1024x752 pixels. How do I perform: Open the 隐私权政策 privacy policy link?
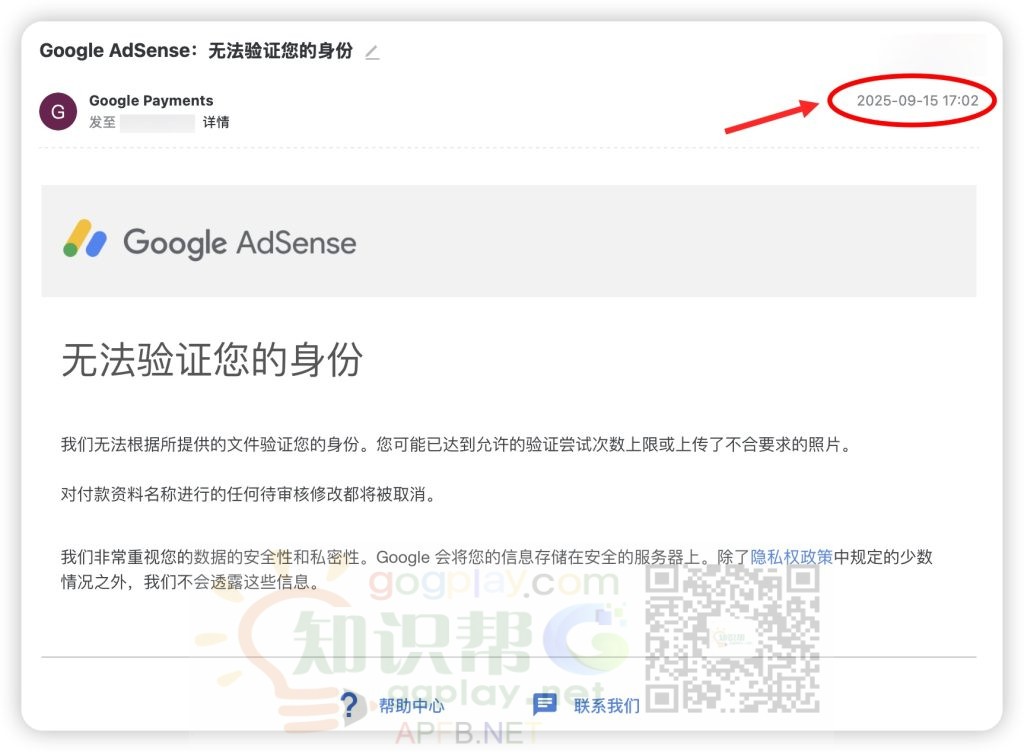point(792,557)
